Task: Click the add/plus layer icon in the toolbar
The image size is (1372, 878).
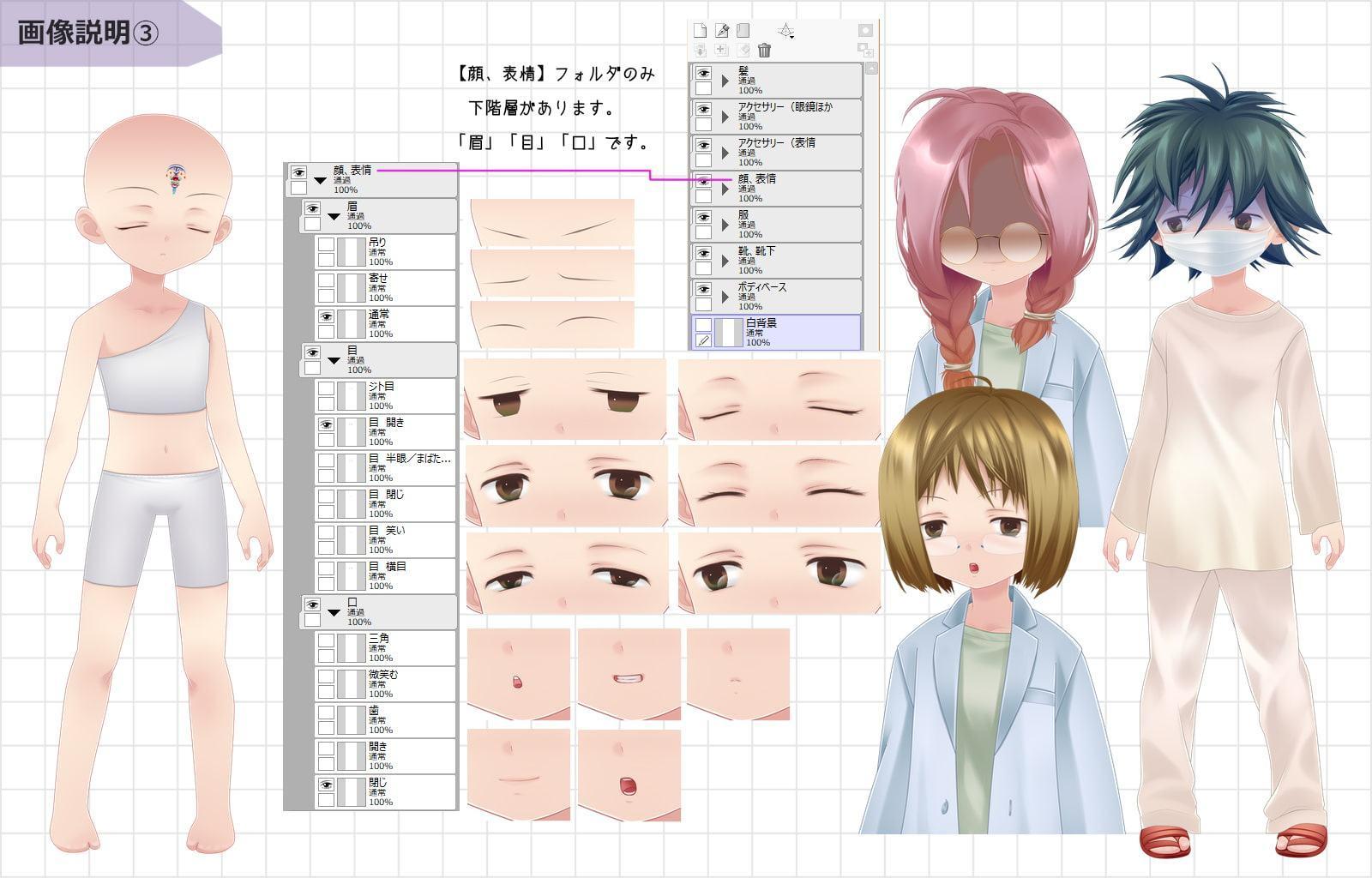Action: [721, 49]
